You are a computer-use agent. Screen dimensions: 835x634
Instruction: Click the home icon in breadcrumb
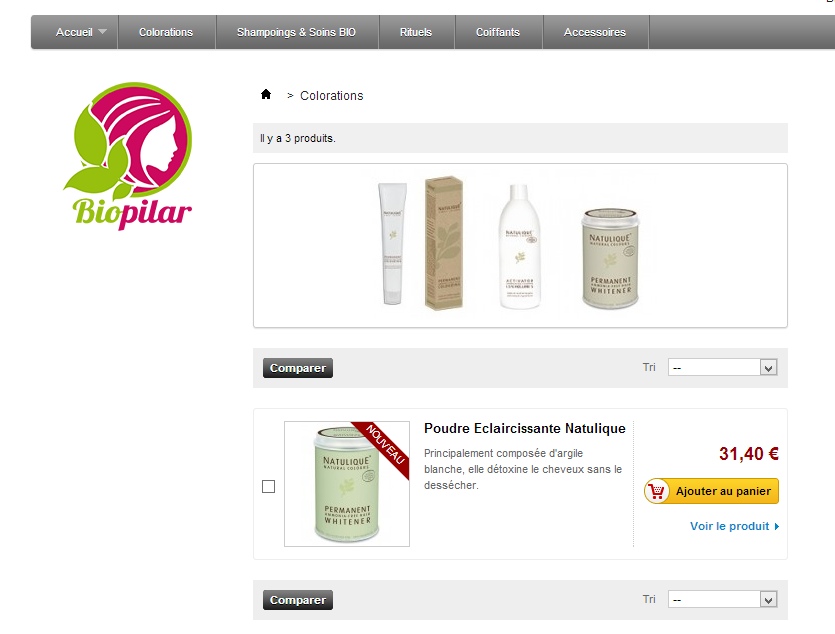[266, 94]
